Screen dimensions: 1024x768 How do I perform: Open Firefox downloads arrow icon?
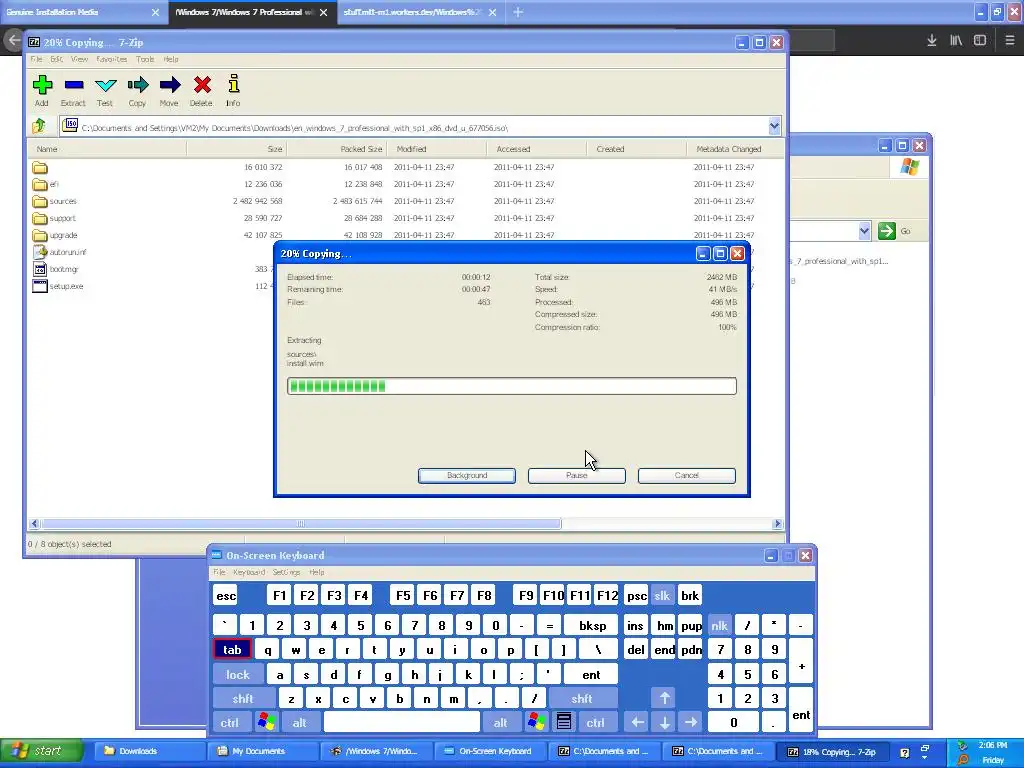pyautogui.click(x=932, y=40)
